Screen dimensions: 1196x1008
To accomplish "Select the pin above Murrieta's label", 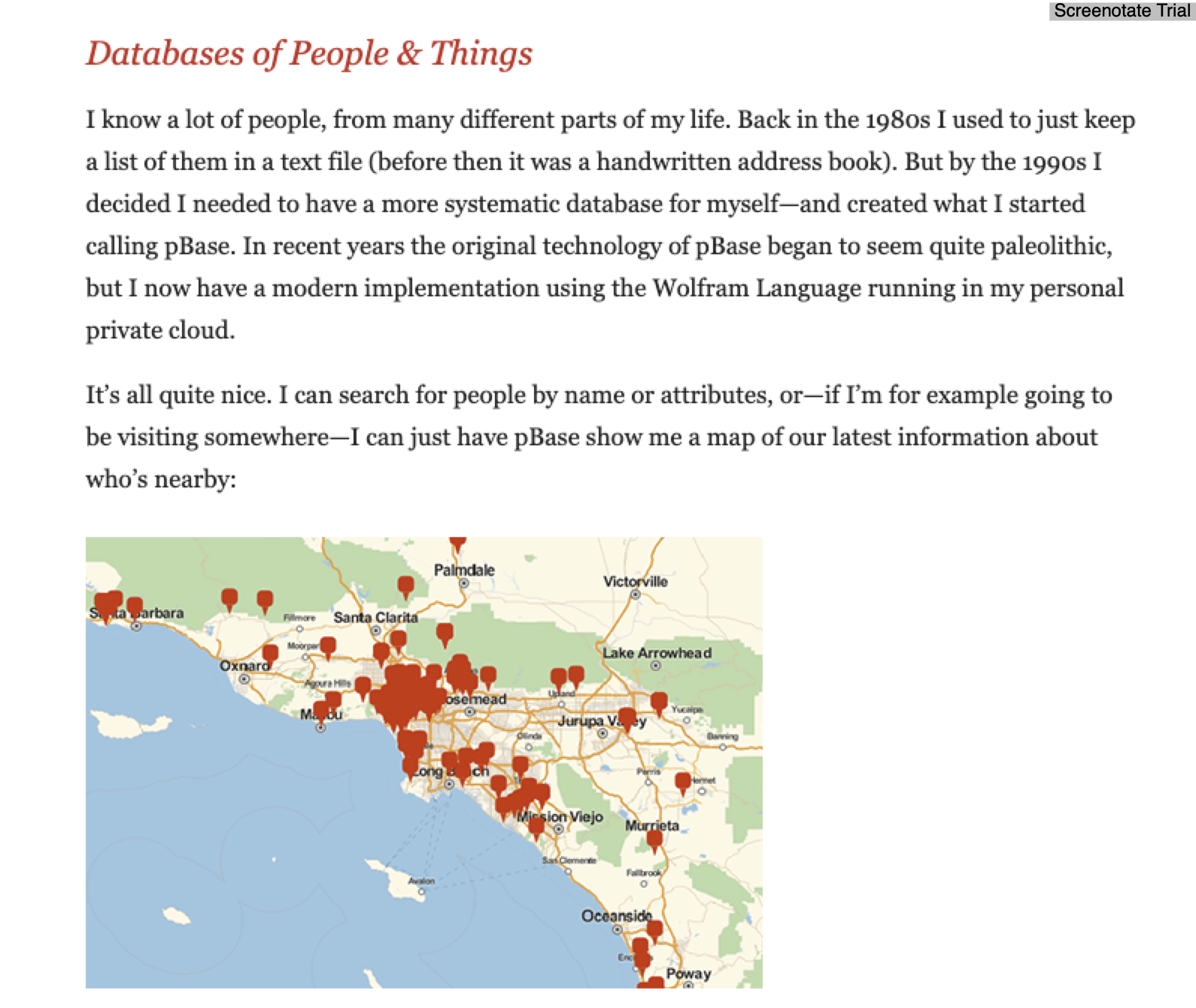I will [x=654, y=839].
